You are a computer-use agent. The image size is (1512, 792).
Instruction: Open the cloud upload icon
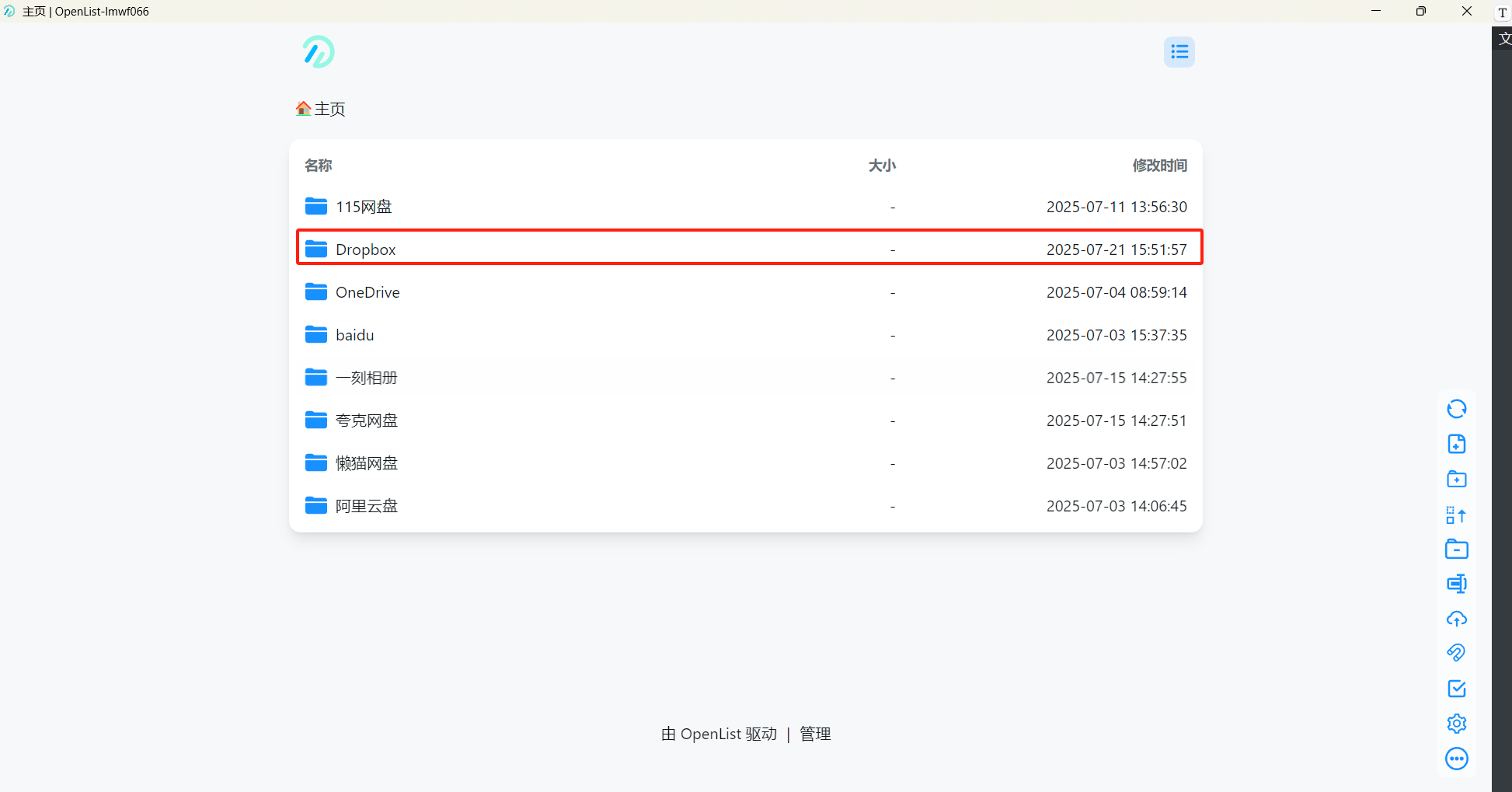click(x=1457, y=619)
